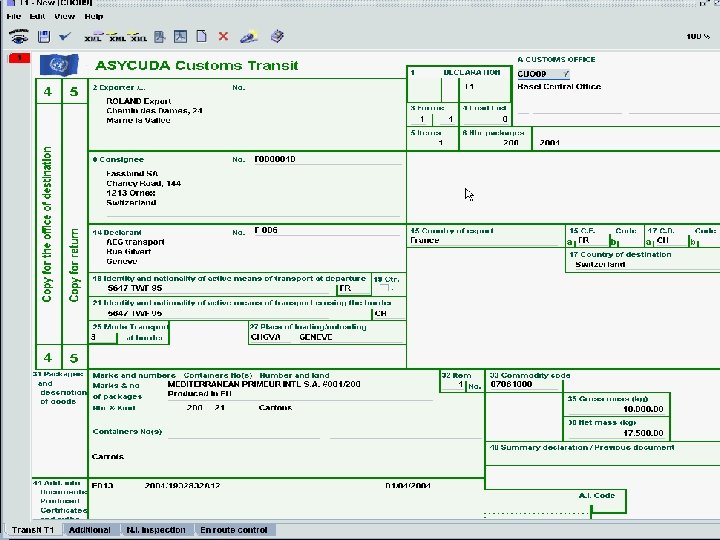Click the Gross mass field 10,000.00

(616, 409)
